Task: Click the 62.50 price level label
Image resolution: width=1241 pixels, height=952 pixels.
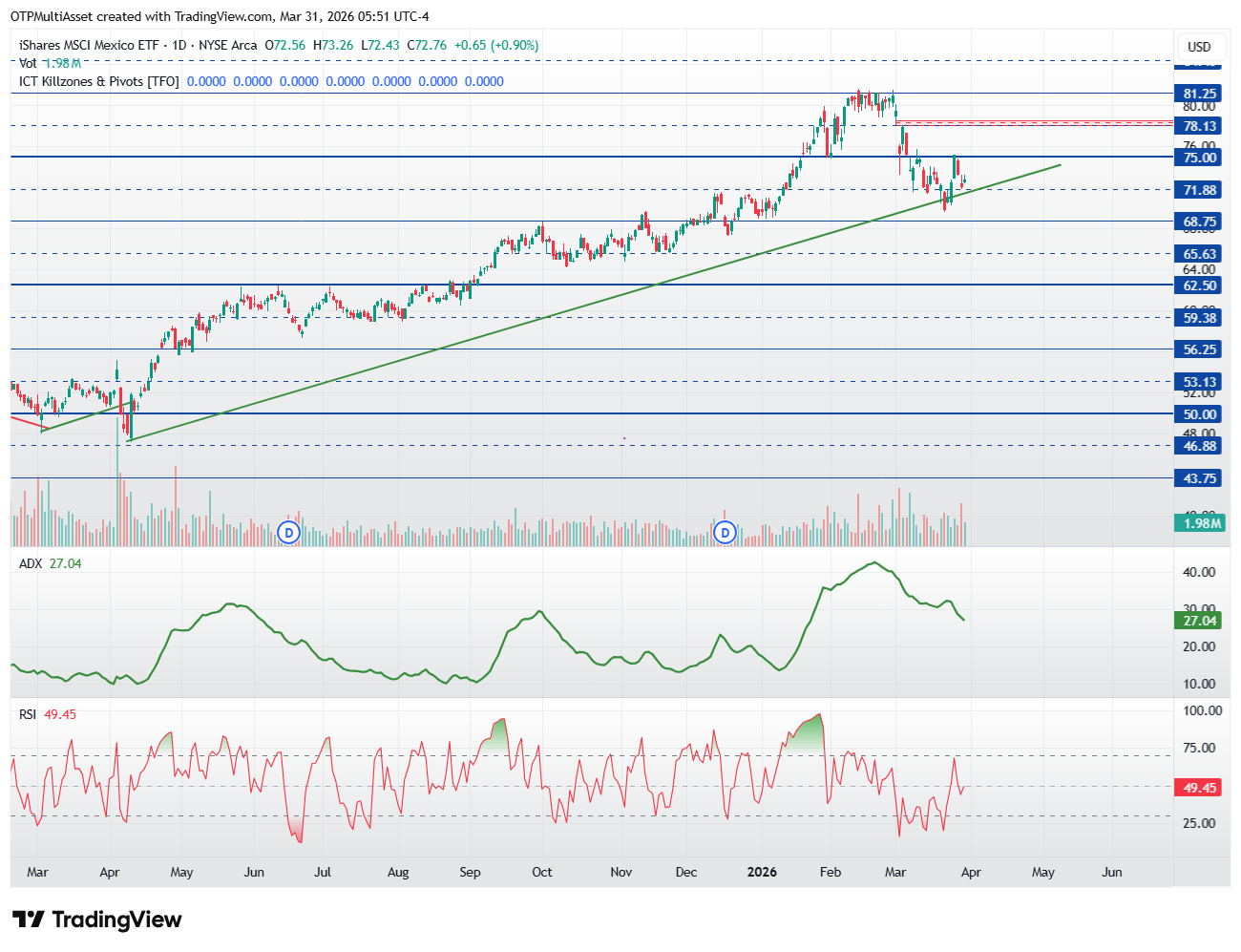Action: pos(1199,286)
